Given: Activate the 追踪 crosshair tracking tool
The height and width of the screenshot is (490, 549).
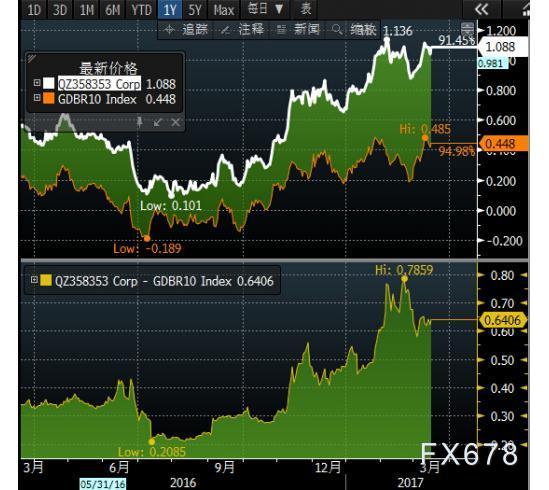Looking at the screenshot, I should (186, 30).
